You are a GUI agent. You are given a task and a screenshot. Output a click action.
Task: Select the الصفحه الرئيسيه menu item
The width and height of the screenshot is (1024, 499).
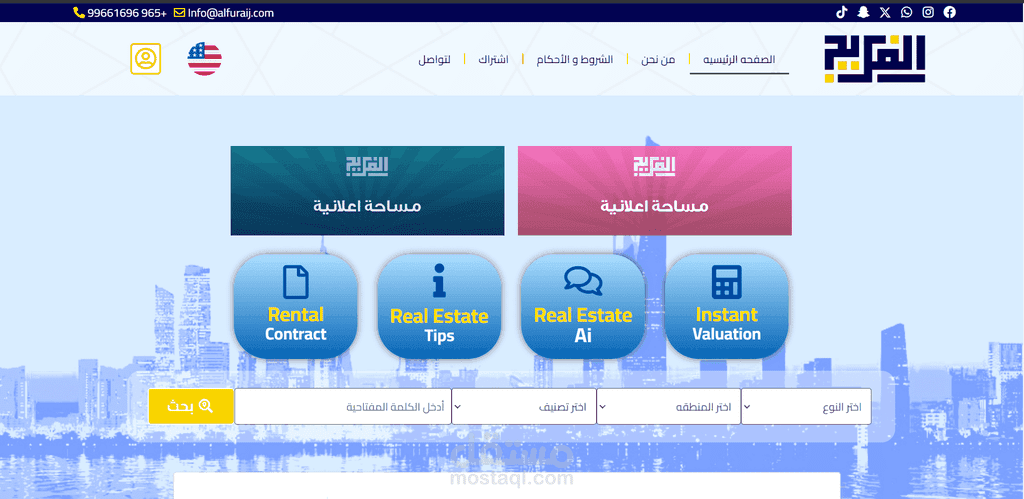(x=739, y=59)
